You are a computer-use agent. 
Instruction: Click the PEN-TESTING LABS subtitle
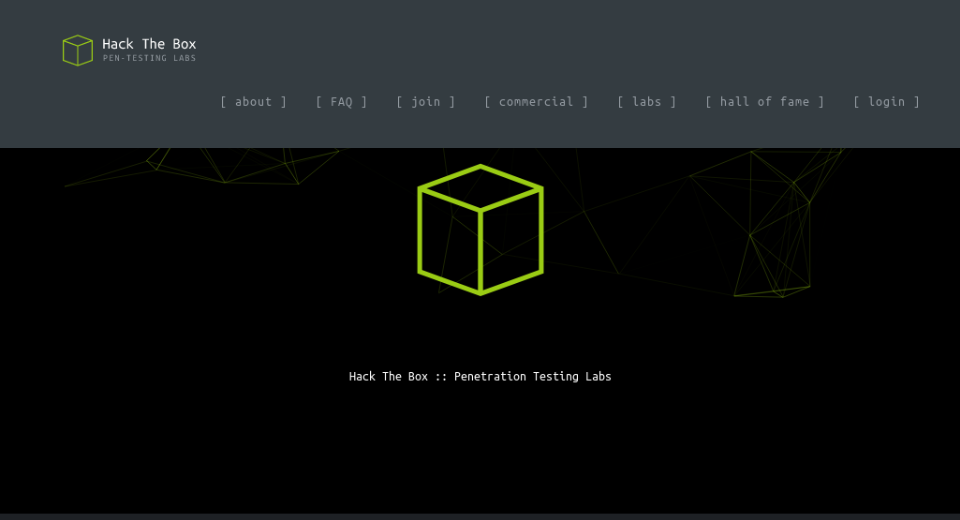149,58
